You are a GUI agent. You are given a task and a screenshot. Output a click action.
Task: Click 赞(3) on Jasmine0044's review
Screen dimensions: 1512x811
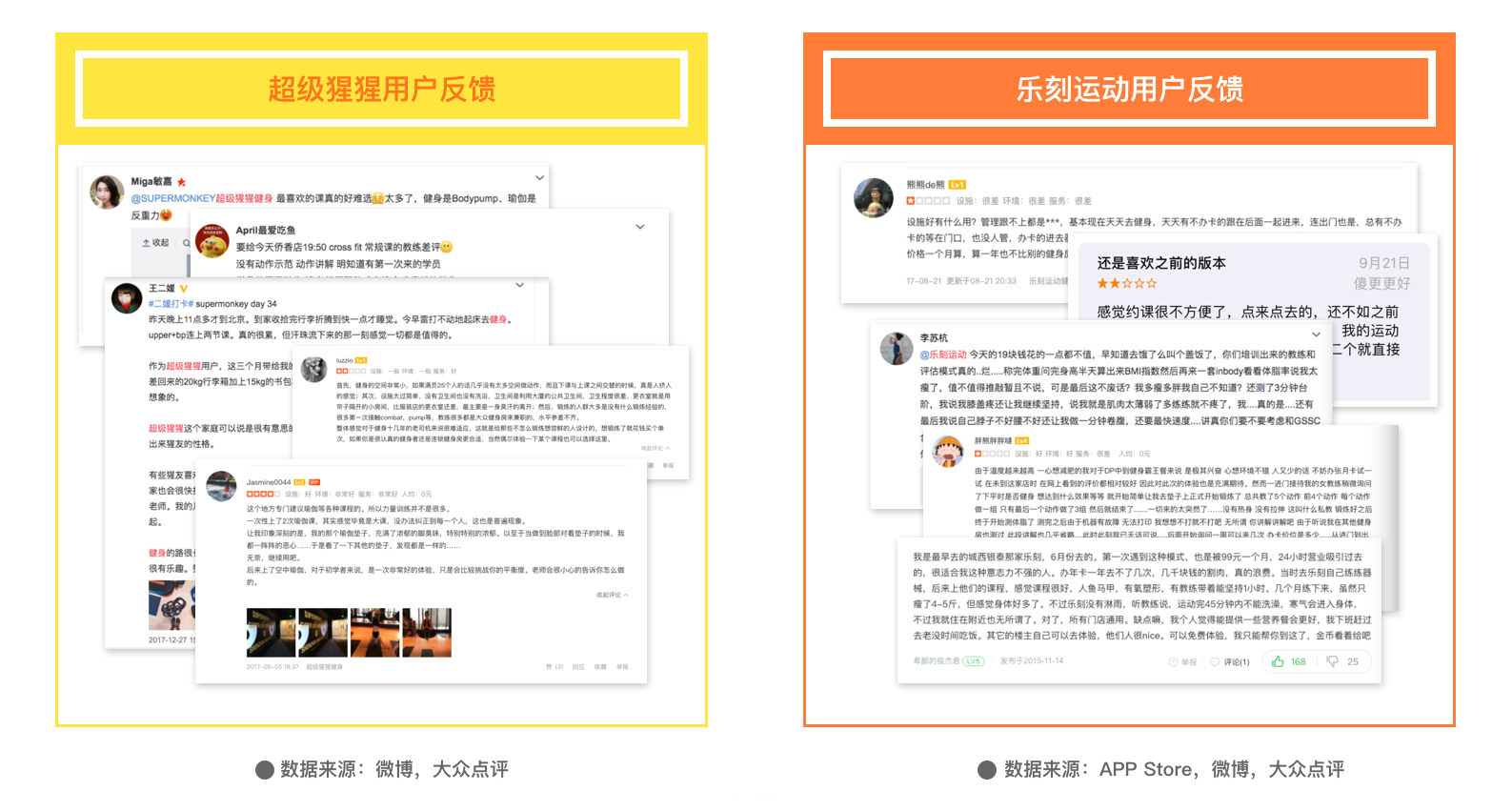554,667
